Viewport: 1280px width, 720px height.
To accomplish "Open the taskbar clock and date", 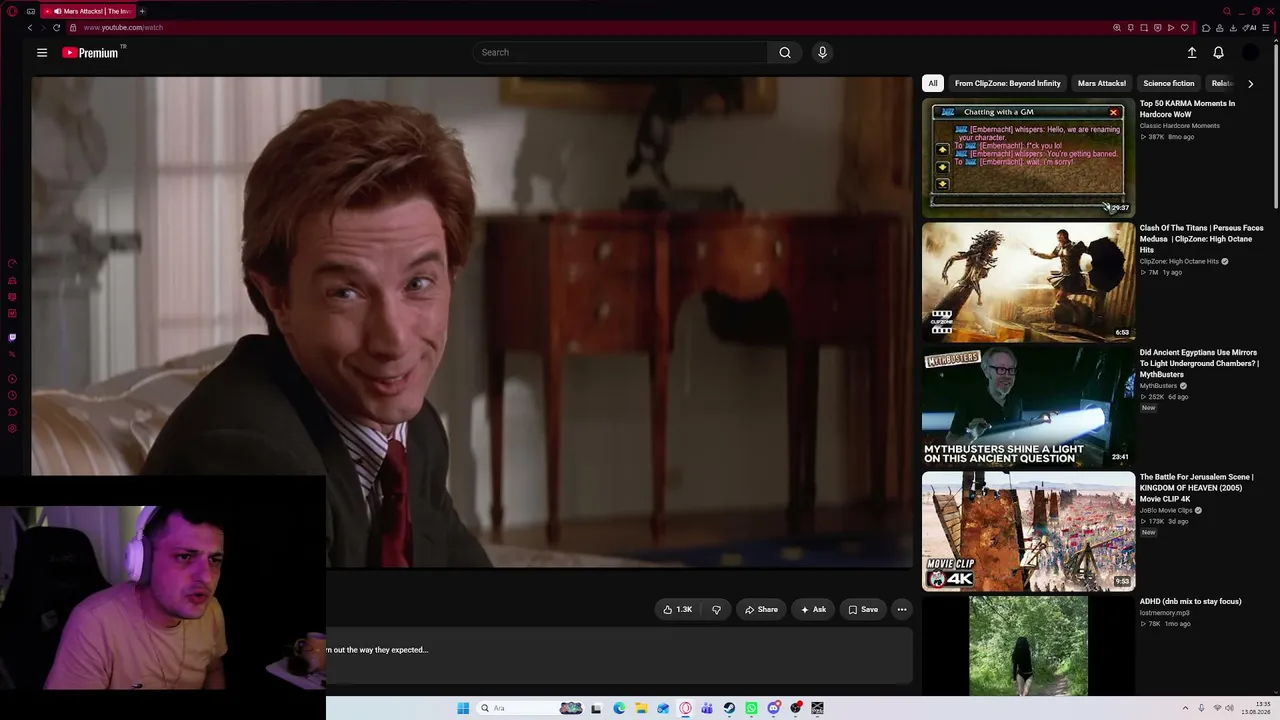I will pos(1255,708).
